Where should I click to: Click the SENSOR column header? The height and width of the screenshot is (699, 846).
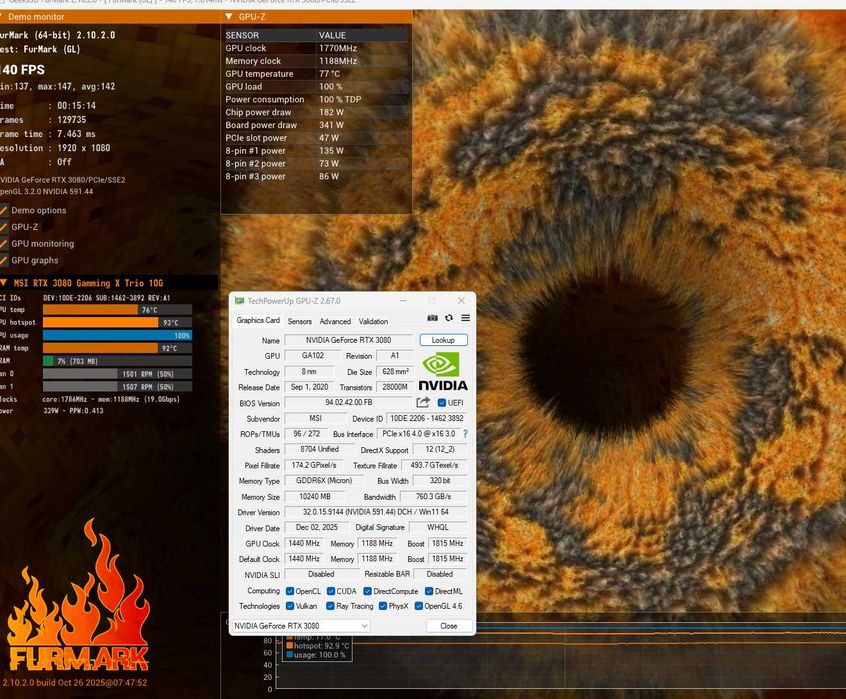(x=269, y=36)
